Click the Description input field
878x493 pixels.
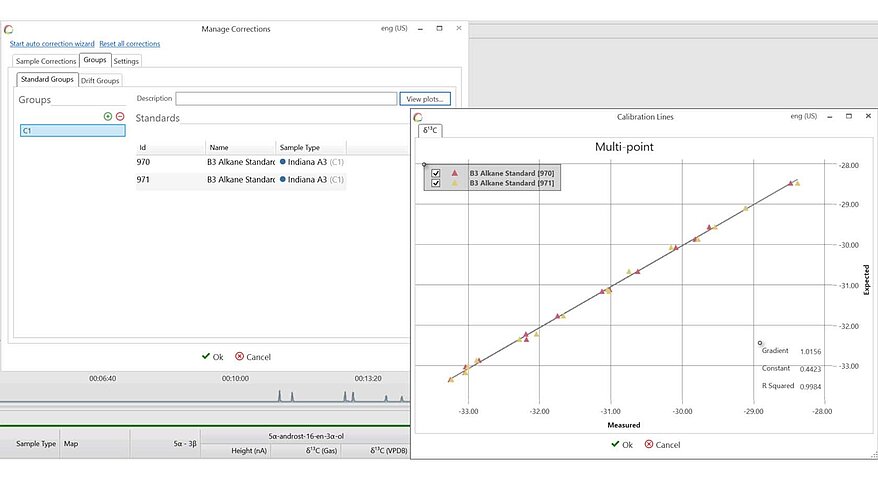(x=286, y=99)
